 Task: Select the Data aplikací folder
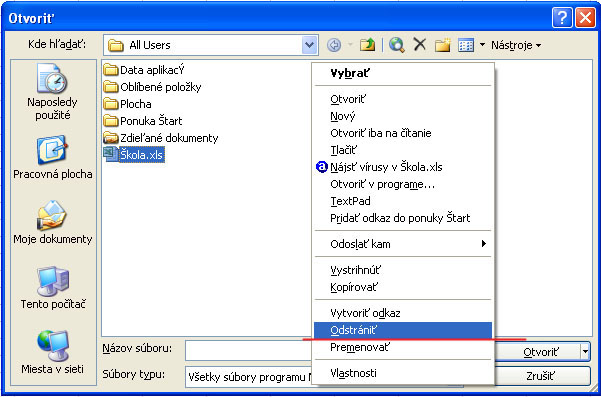[144, 70]
